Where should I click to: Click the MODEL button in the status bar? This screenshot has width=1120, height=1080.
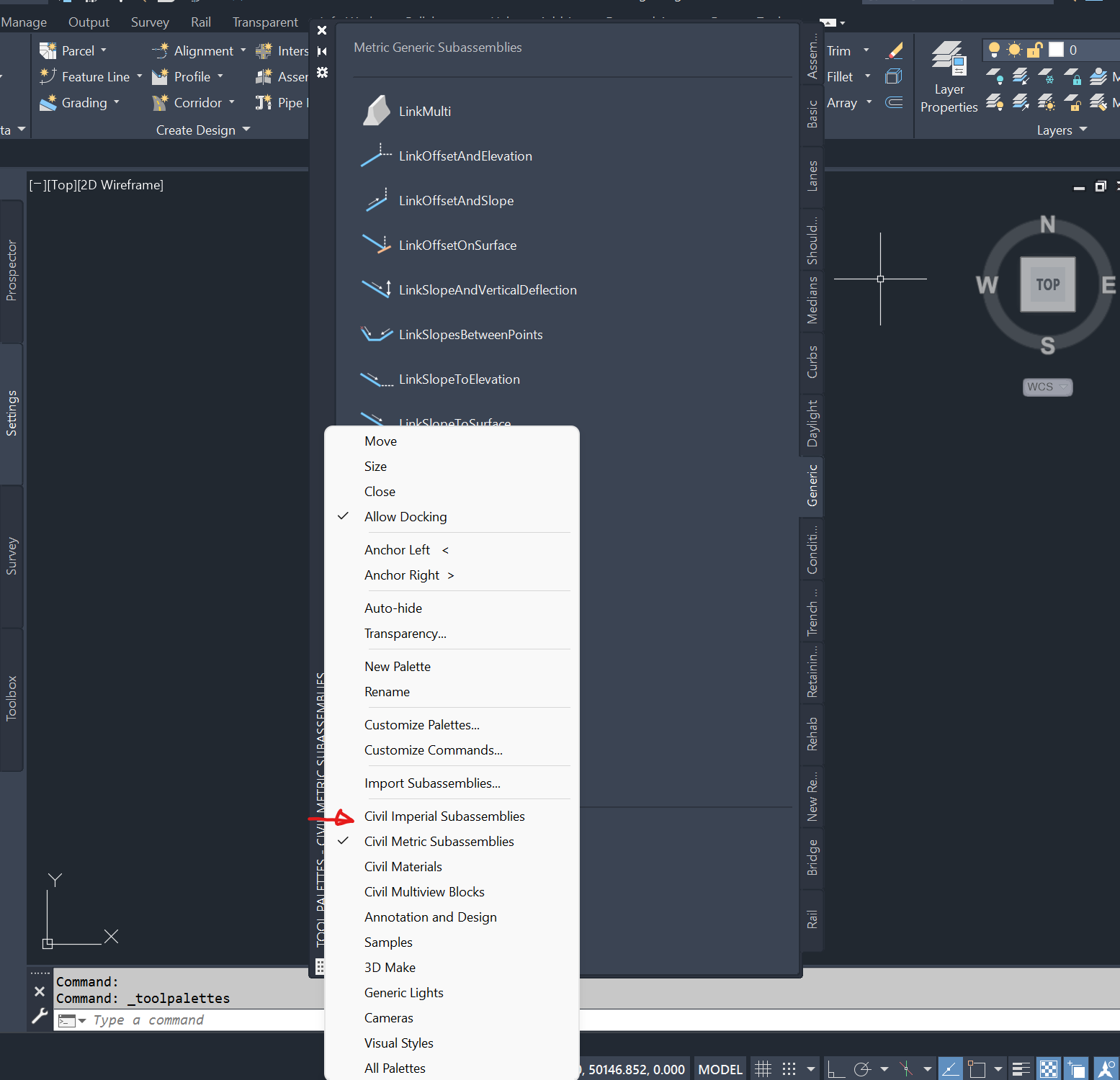click(x=720, y=1068)
